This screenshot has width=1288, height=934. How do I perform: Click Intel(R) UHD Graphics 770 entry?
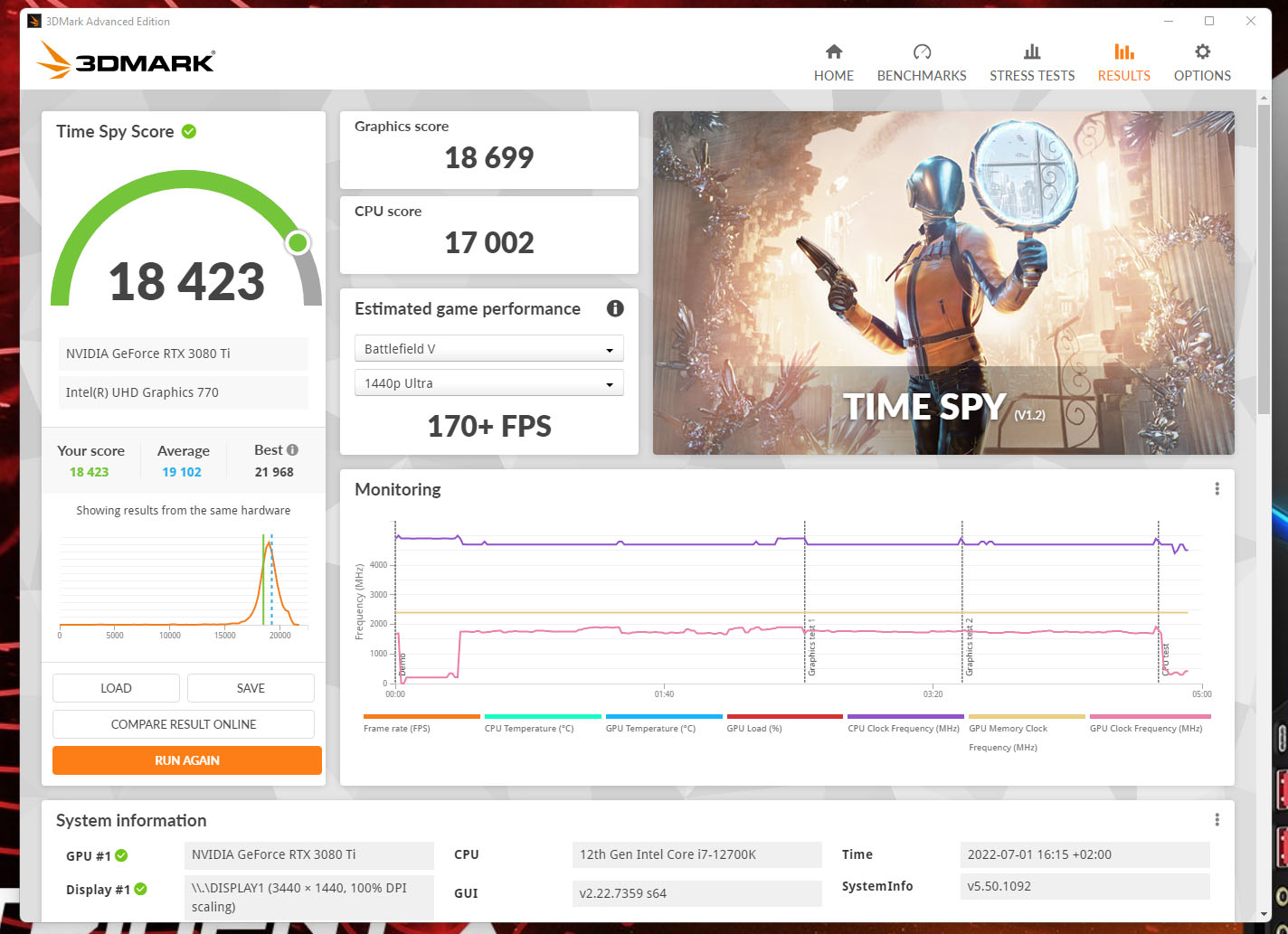[x=184, y=392]
